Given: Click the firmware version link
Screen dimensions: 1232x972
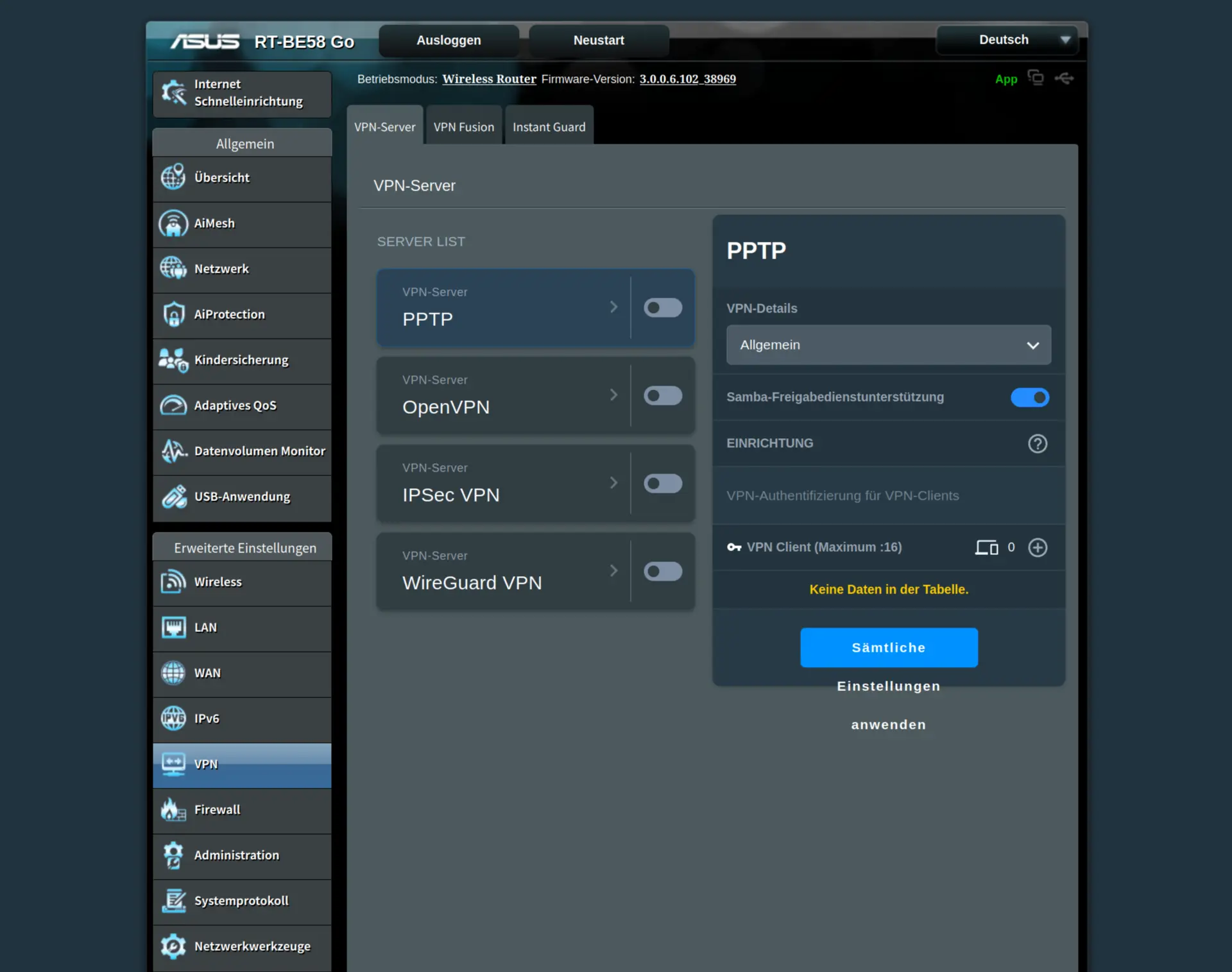Looking at the screenshot, I should [x=687, y=79].
